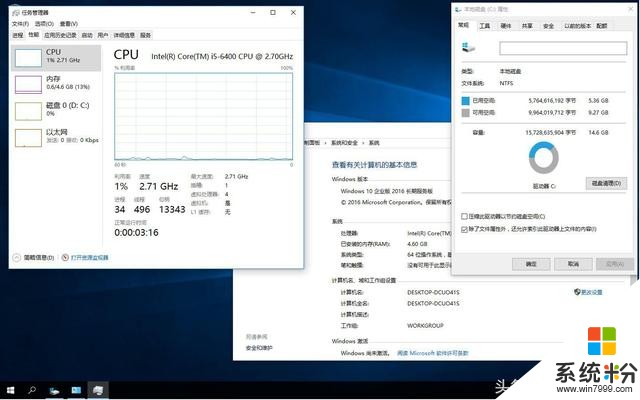Click the System control panel taskbar icon

(x=76, y=391)
